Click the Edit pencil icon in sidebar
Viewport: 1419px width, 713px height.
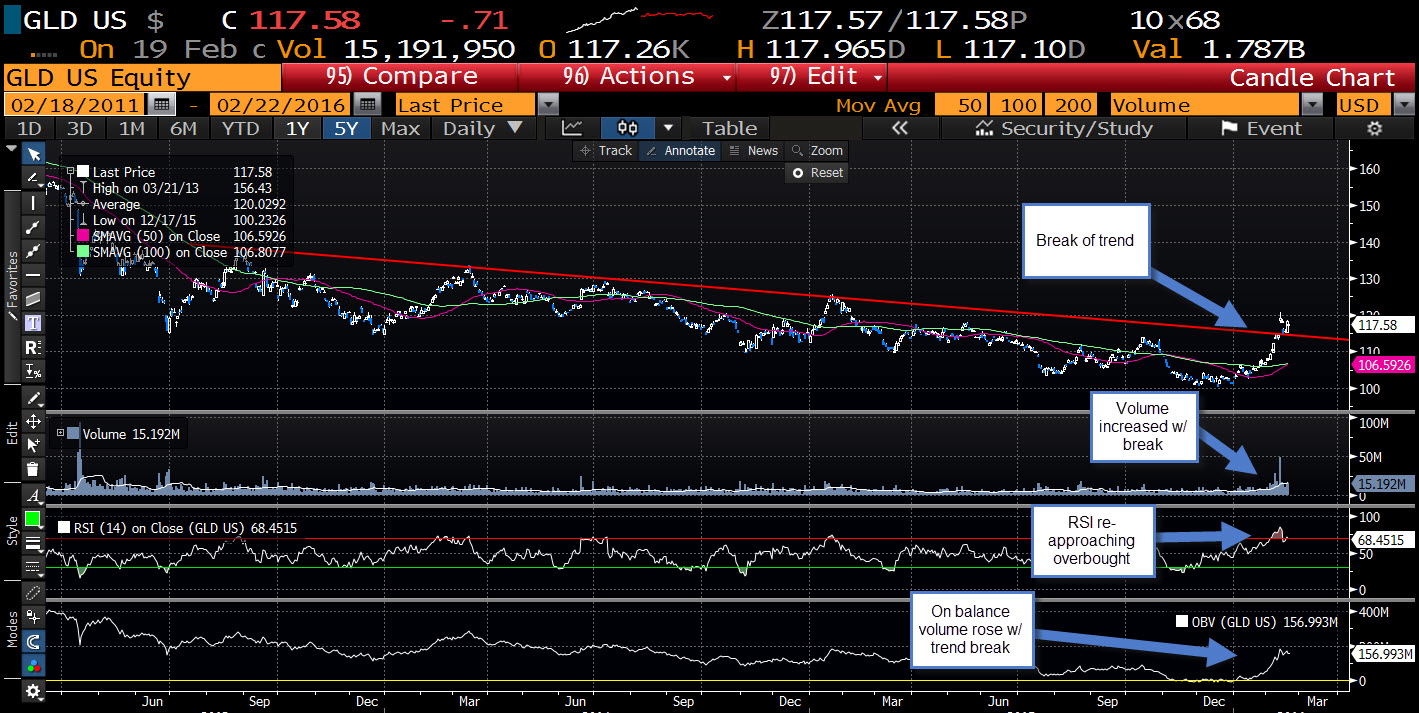(33, 396)
